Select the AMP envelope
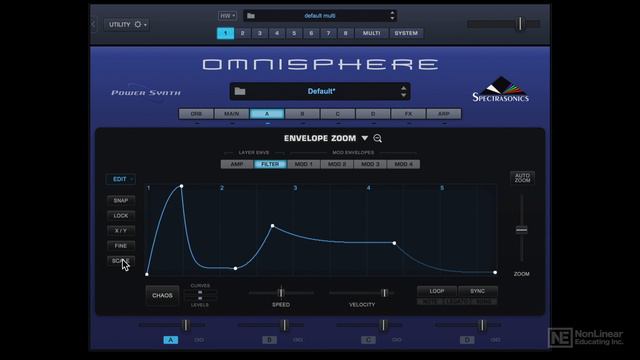 237,164
